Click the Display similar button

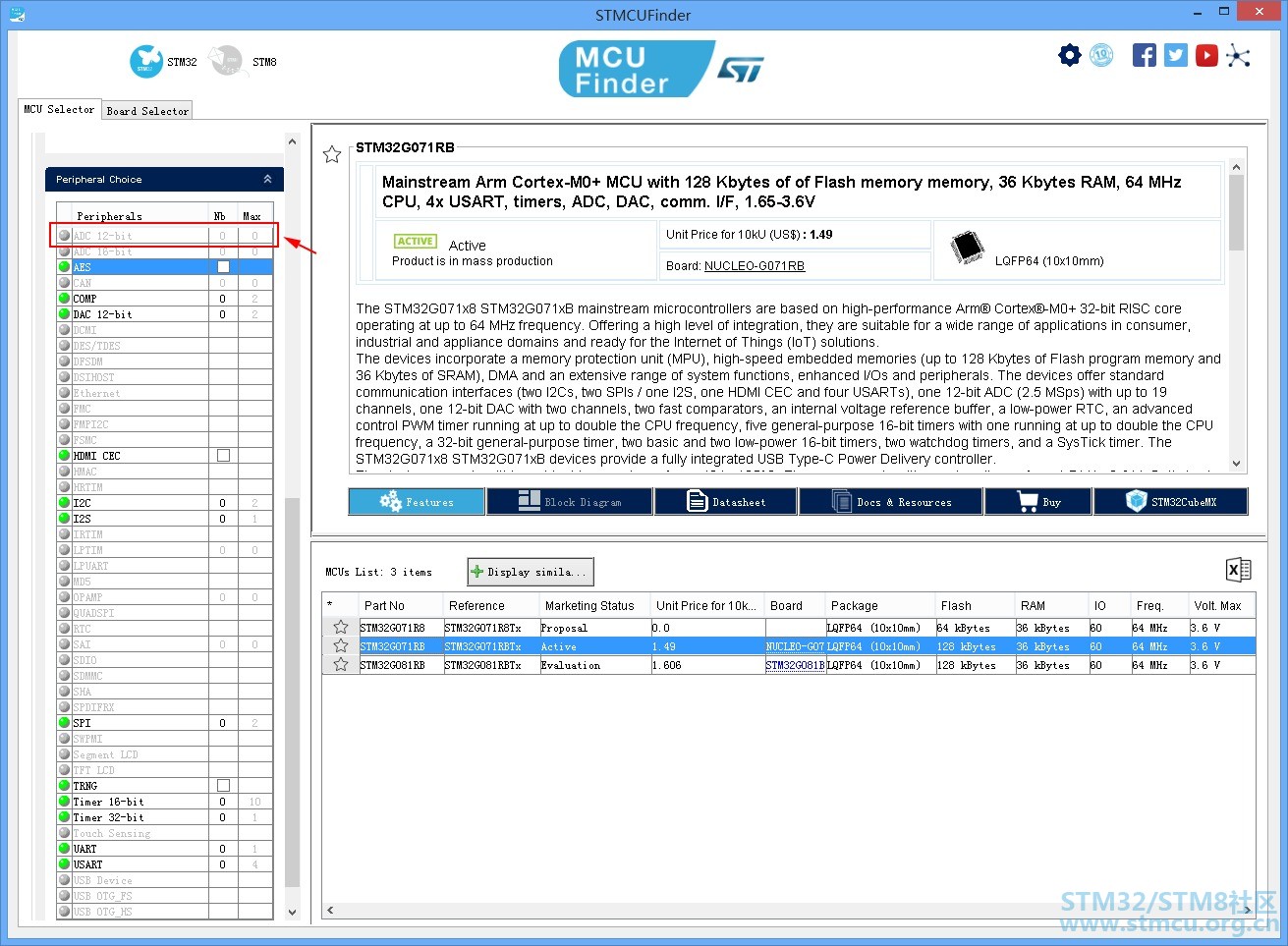pos(531,572)
